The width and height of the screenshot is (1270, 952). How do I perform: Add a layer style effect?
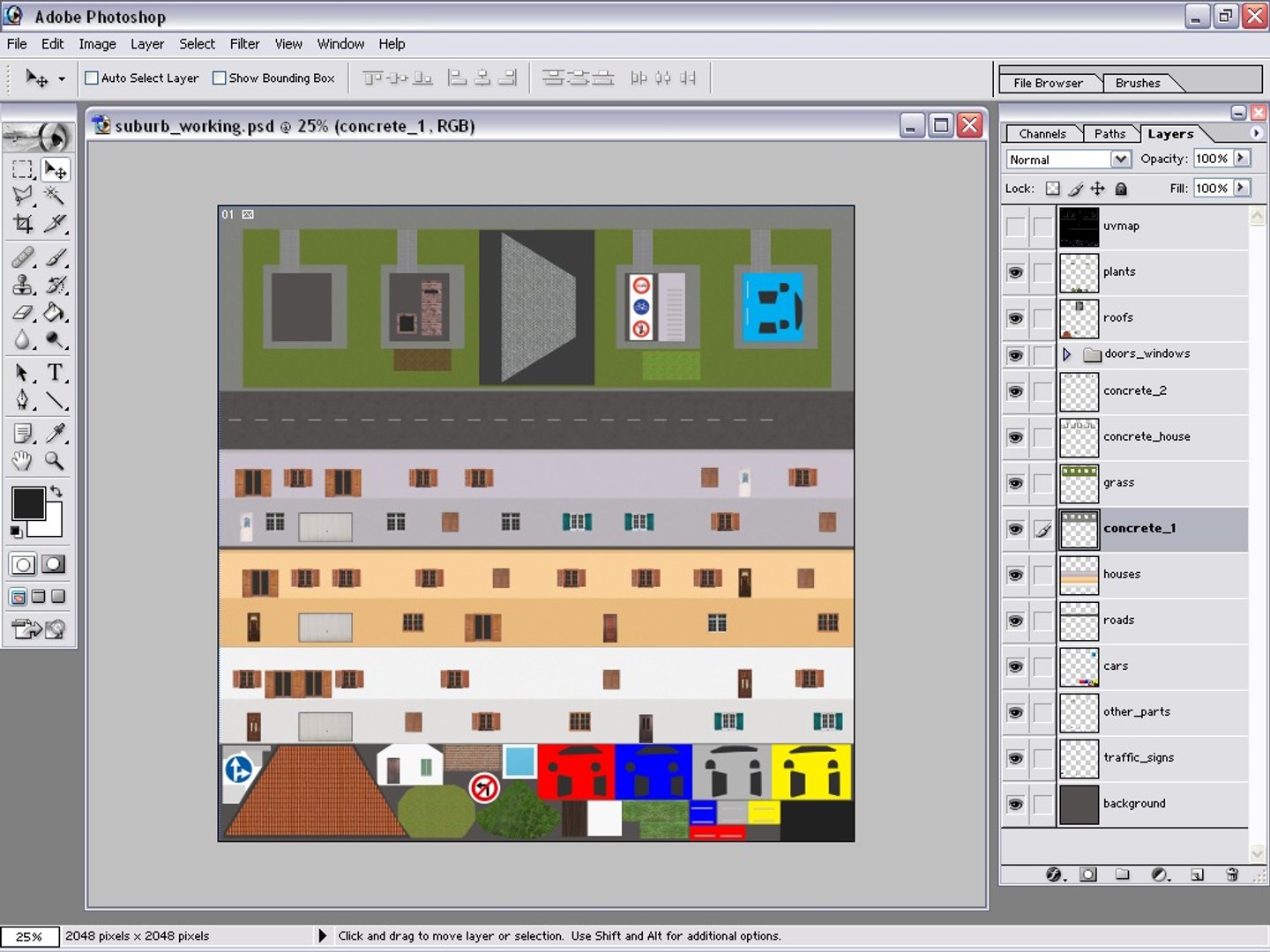point(1055,874)
